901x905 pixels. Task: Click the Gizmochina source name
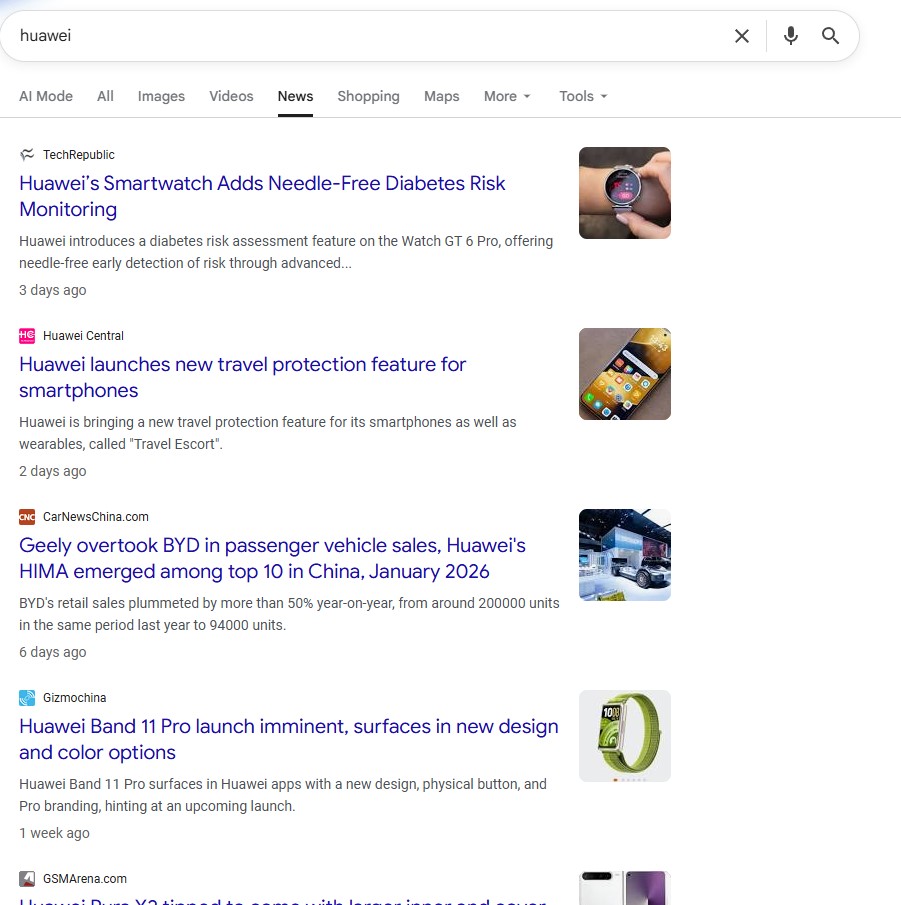coord(74,698)
